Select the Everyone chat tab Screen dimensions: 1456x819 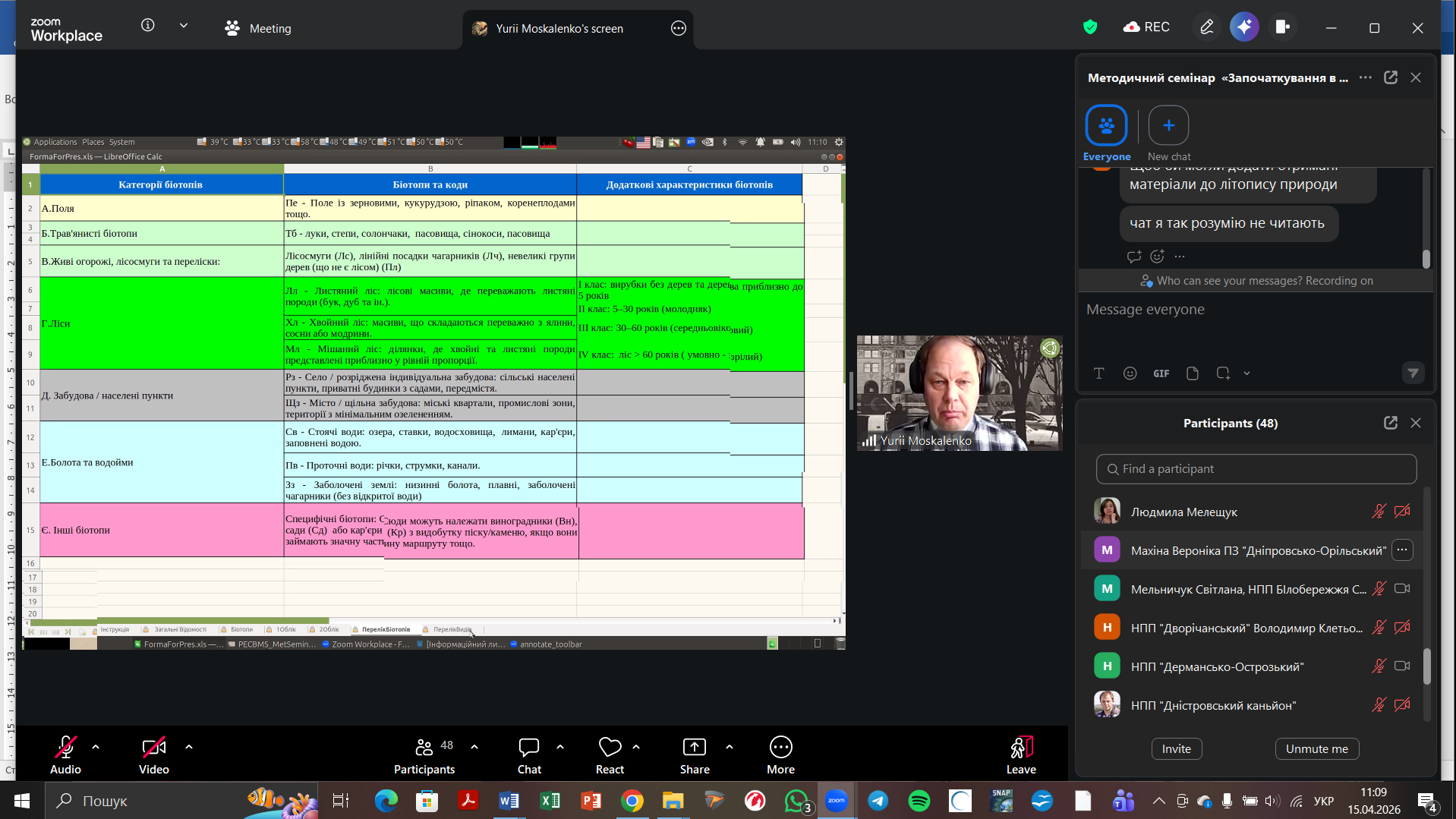tap(1106, 126)
